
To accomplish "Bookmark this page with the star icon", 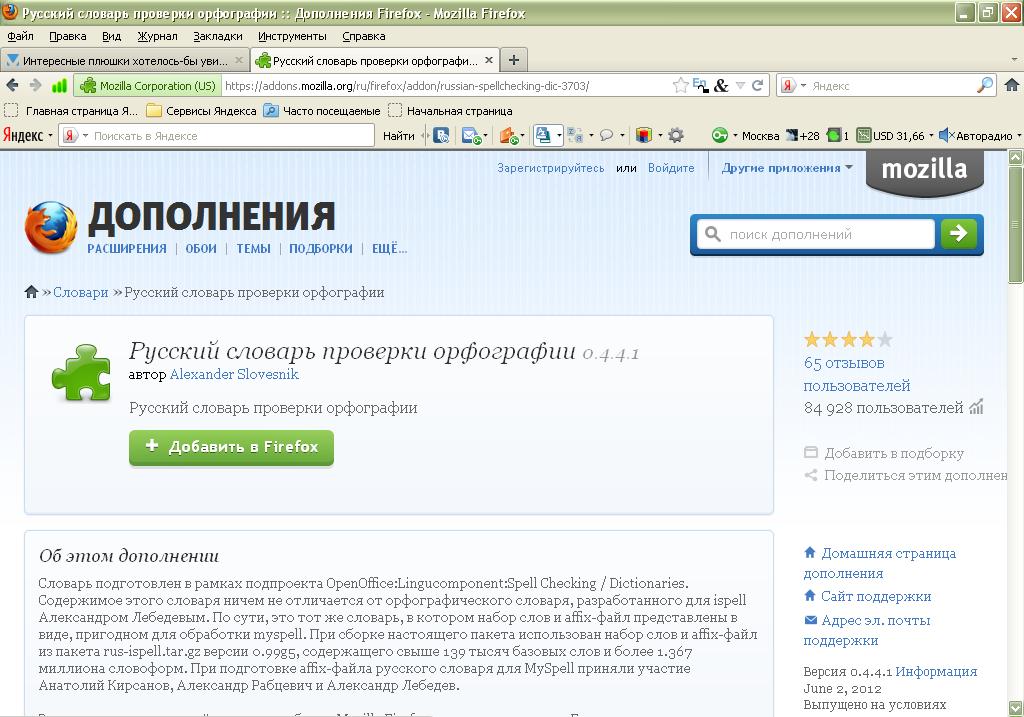I will [680, 86].
